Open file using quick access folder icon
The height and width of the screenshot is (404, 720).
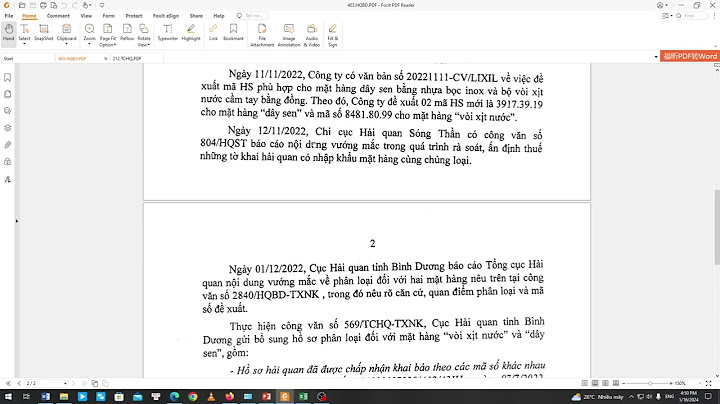(x=22, y=5)
